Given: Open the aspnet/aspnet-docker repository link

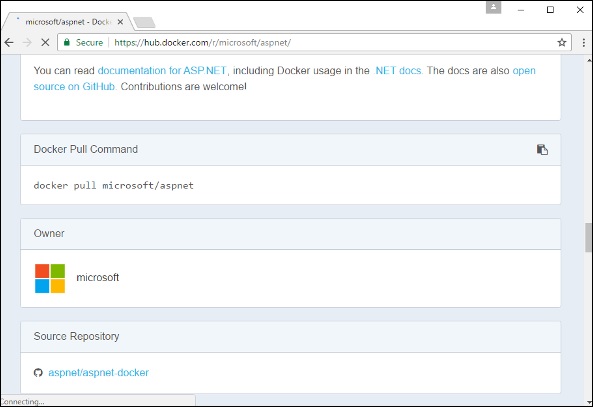Looking at the screenshot, I should [x=98, y=373].
